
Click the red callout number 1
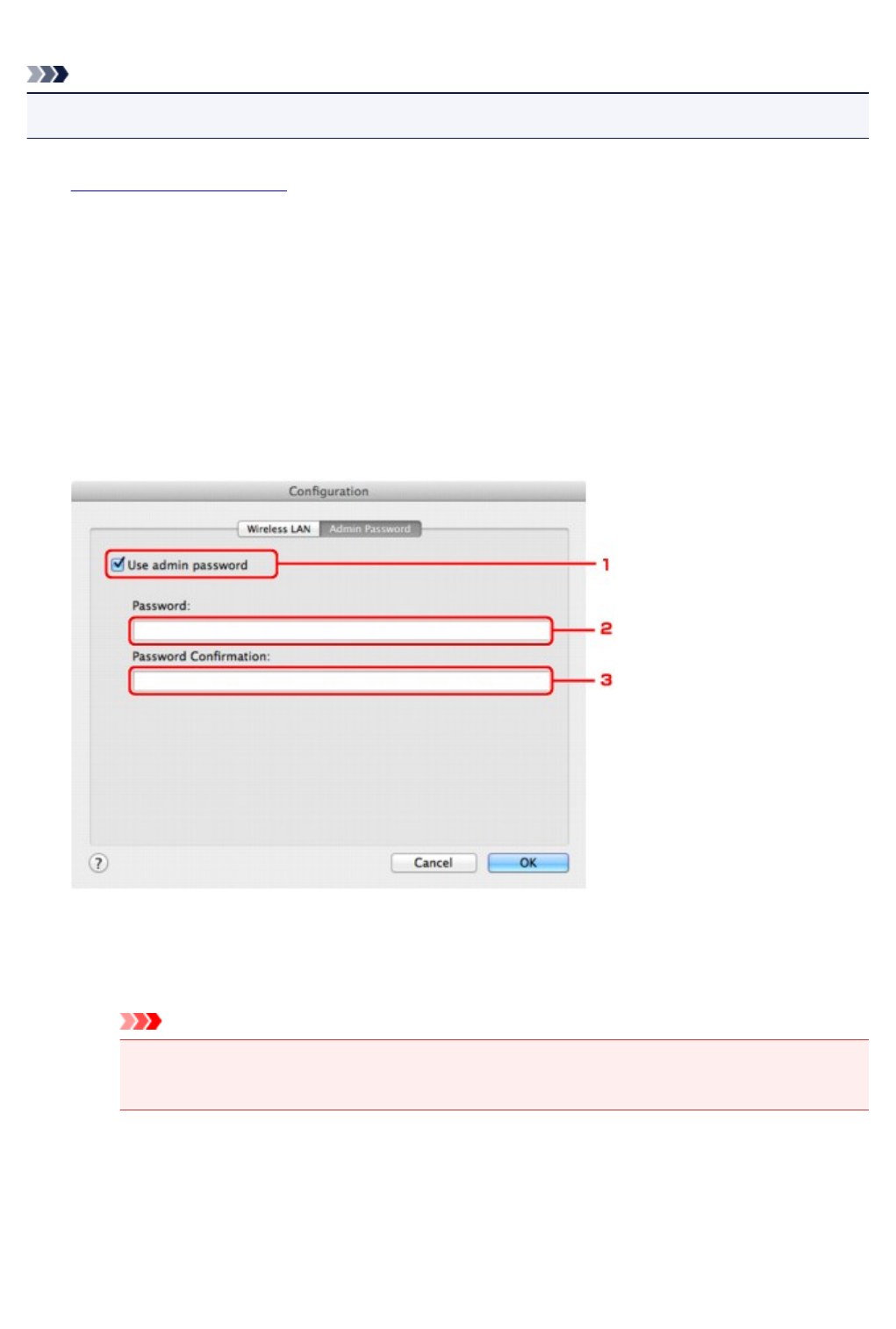(x=606, y=564)
